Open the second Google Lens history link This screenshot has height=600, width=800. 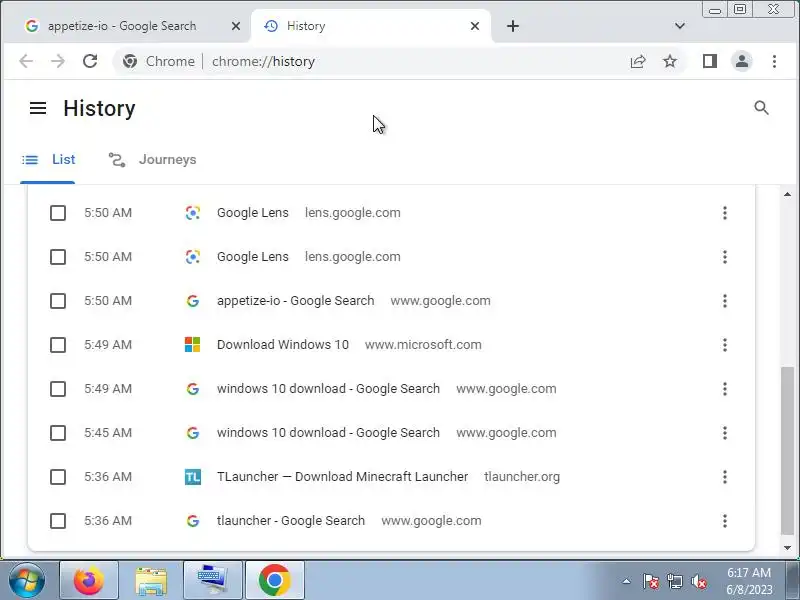coord(253,257)
